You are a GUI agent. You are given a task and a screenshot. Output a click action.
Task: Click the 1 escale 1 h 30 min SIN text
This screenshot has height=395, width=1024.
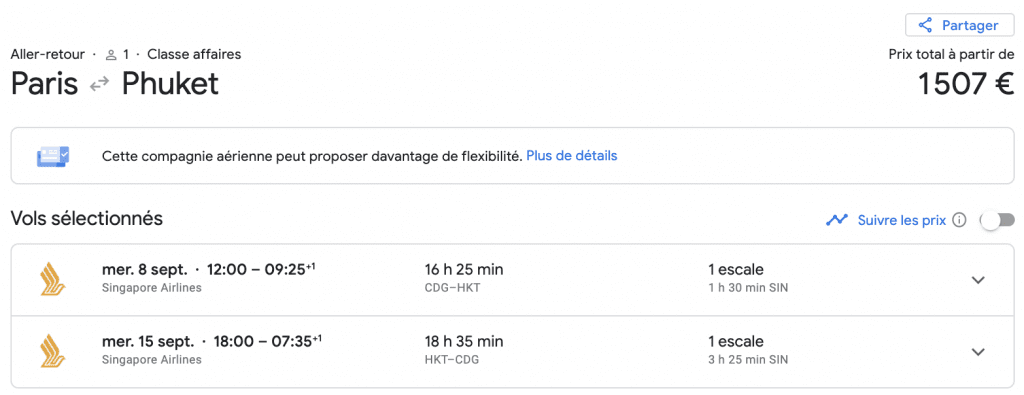[748, 278]
